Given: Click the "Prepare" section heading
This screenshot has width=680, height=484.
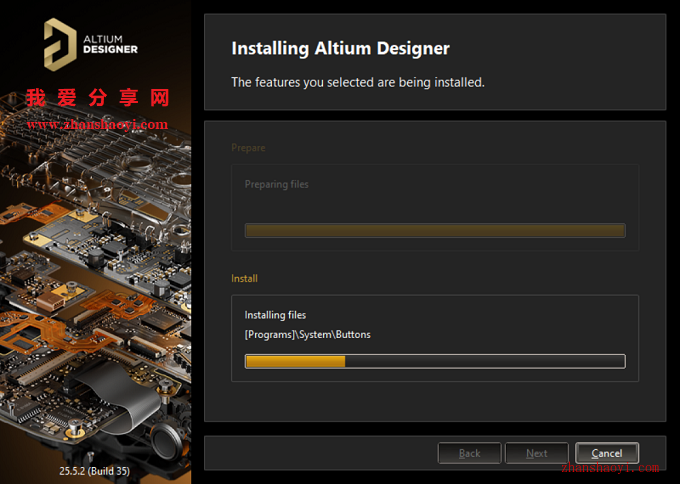Looking at the screenshot, I should coord(248,148).
